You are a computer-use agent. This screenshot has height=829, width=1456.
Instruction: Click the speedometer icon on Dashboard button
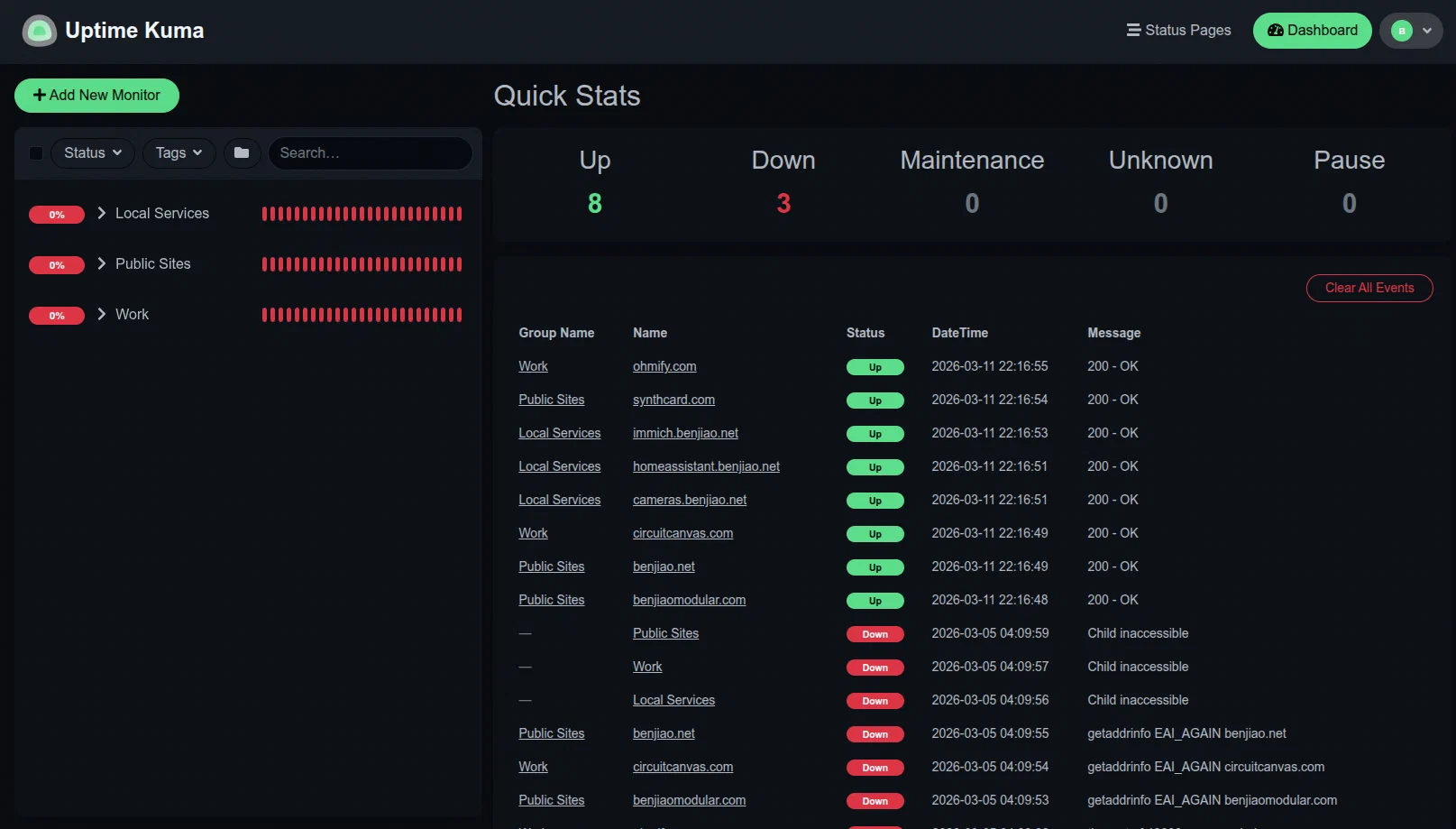point(1276,30)
